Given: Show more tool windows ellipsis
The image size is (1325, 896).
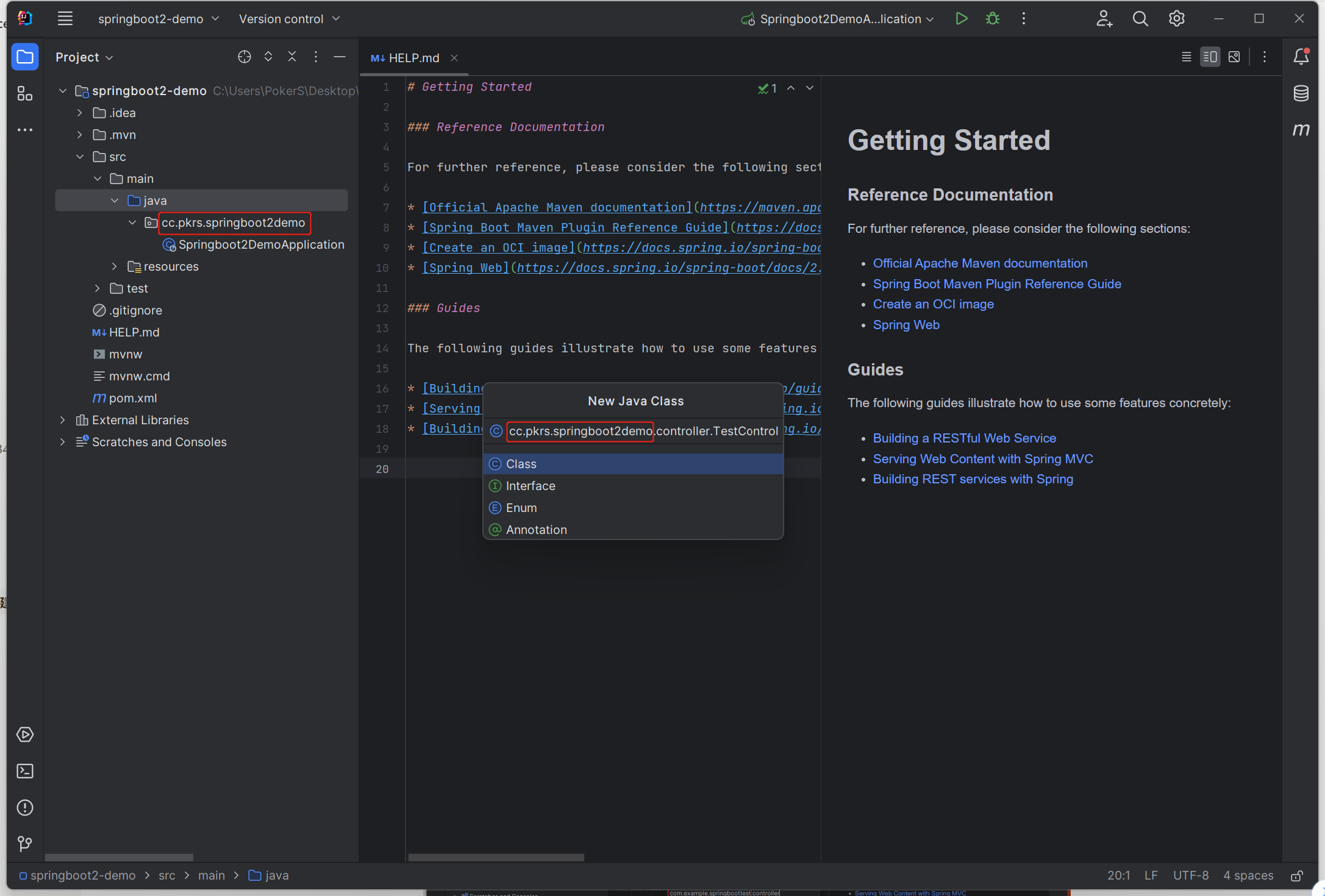Looking at the screenshot, I should coord(25,130).
